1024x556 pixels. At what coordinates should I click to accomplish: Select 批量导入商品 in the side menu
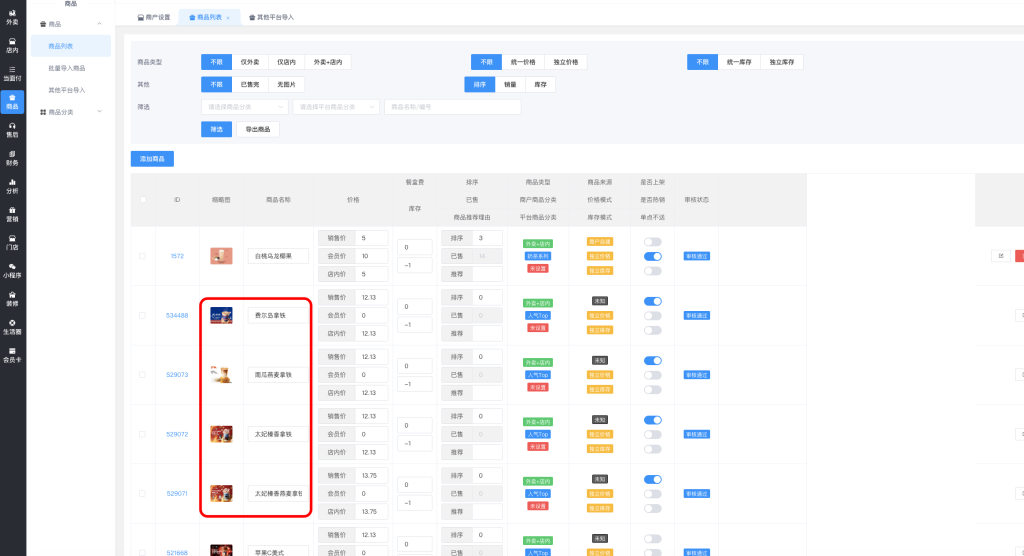67,68
